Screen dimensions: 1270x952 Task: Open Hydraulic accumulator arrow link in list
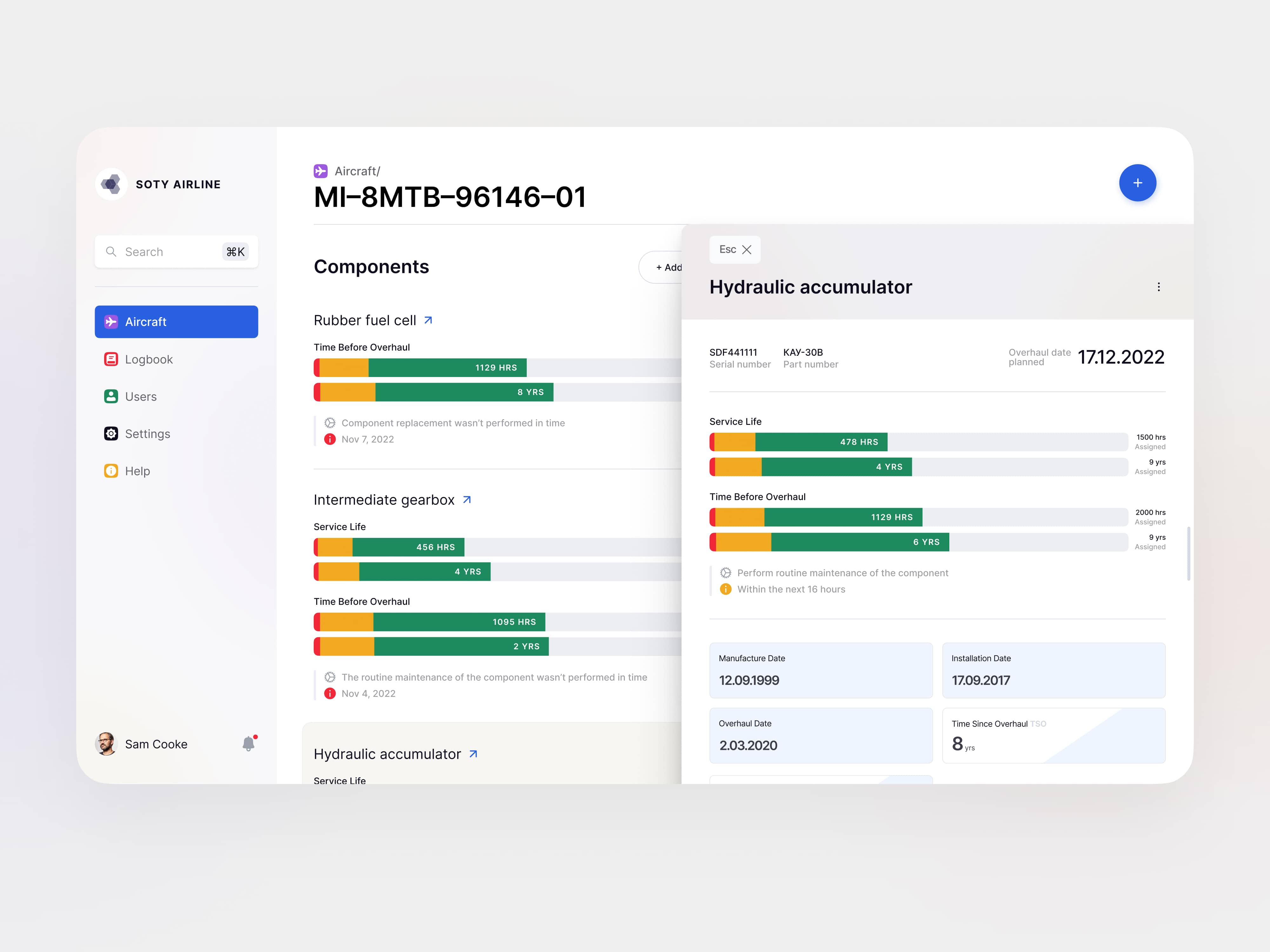(473, 754)
